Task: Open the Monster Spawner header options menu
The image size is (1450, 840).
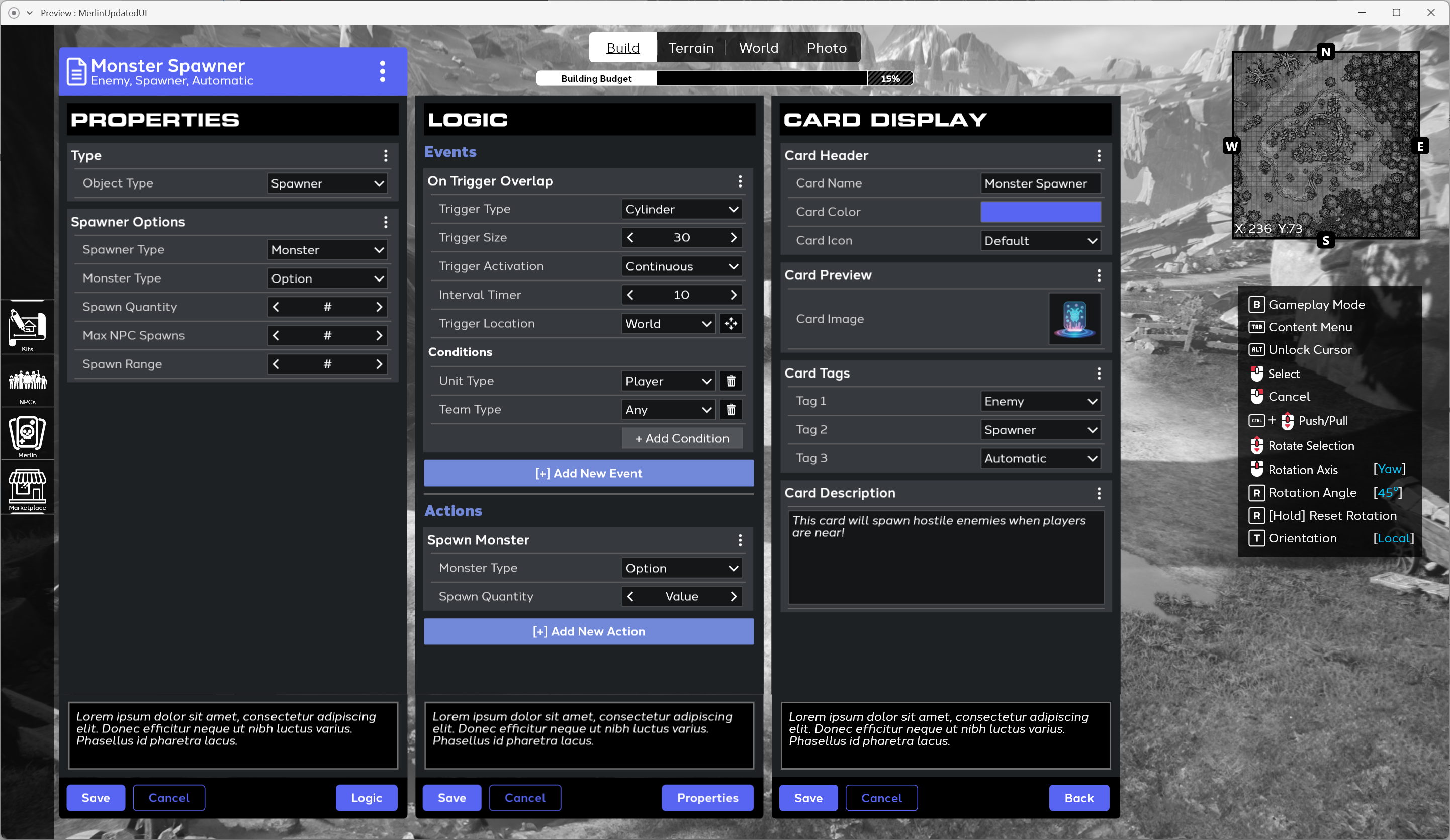Action: [x=382, y=71]
